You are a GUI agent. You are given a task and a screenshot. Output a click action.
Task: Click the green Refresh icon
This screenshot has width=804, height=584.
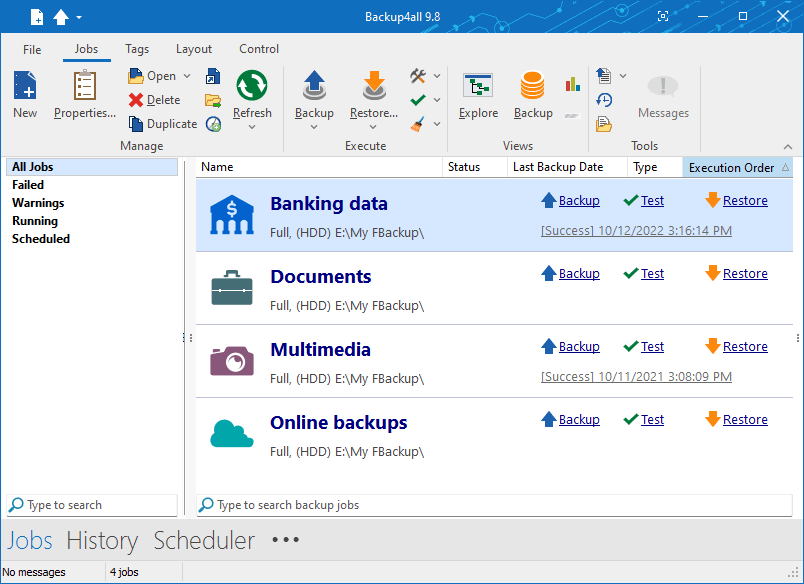[x=252, y=85]
